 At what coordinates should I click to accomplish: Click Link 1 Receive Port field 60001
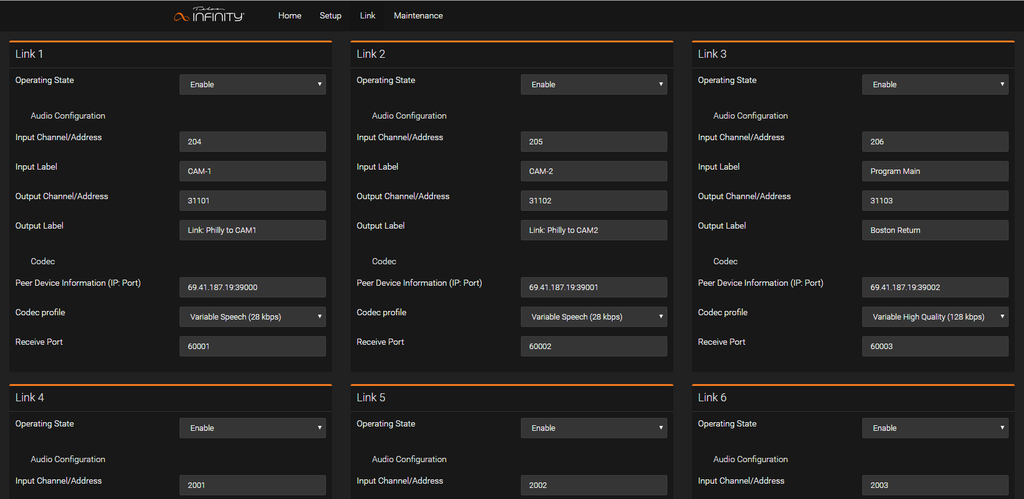253,346
